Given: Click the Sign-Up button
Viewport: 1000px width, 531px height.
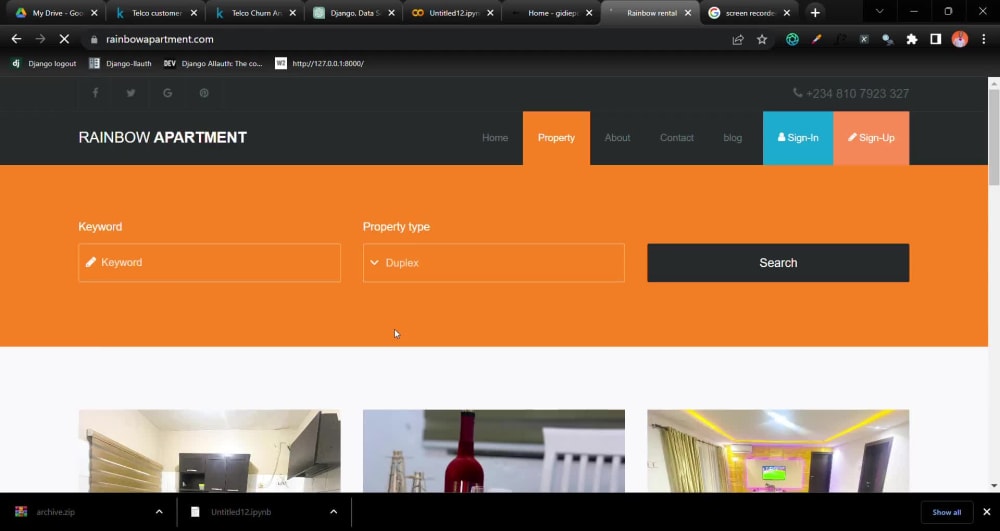Looking at the screenshot, I should 871,138.
